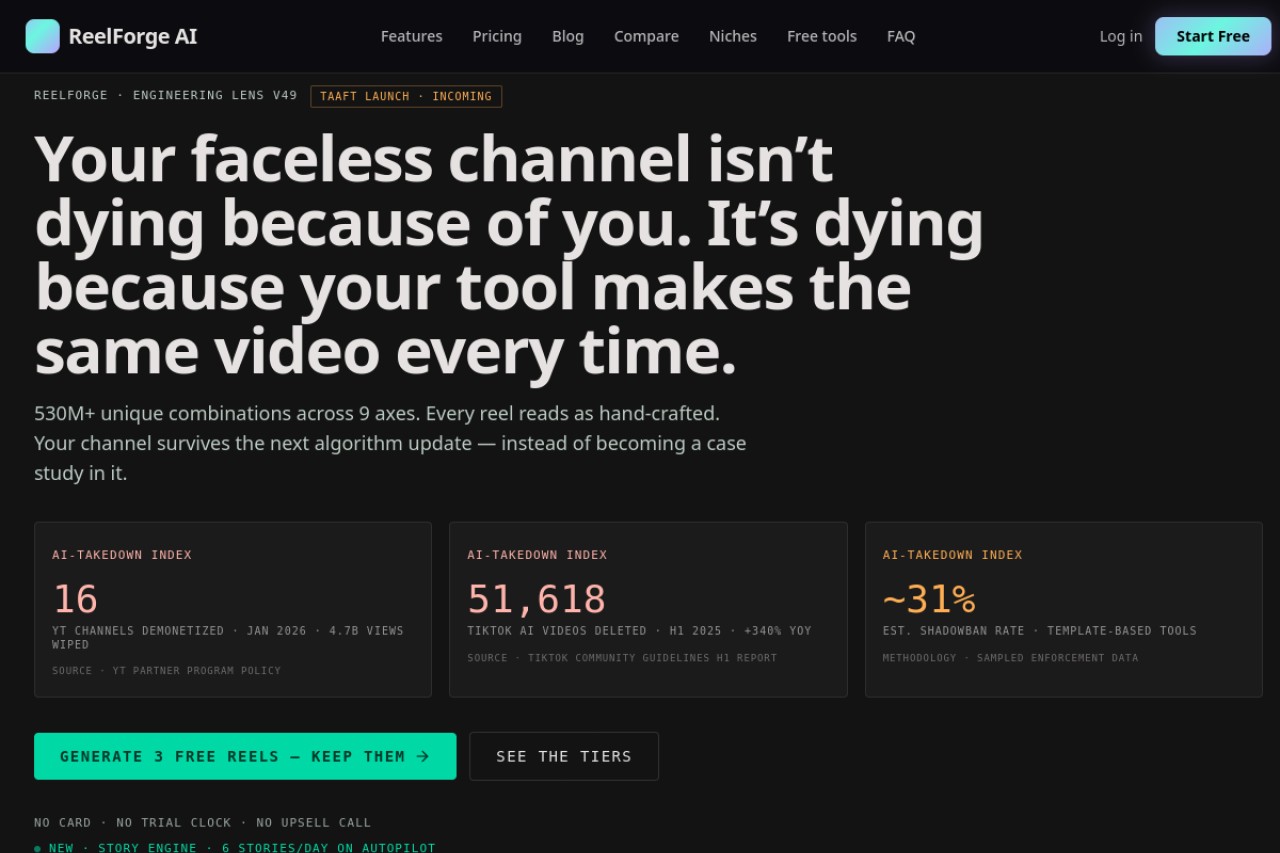Visit the Free tools section
The image size is (1280, 853).
pos(822,36)
